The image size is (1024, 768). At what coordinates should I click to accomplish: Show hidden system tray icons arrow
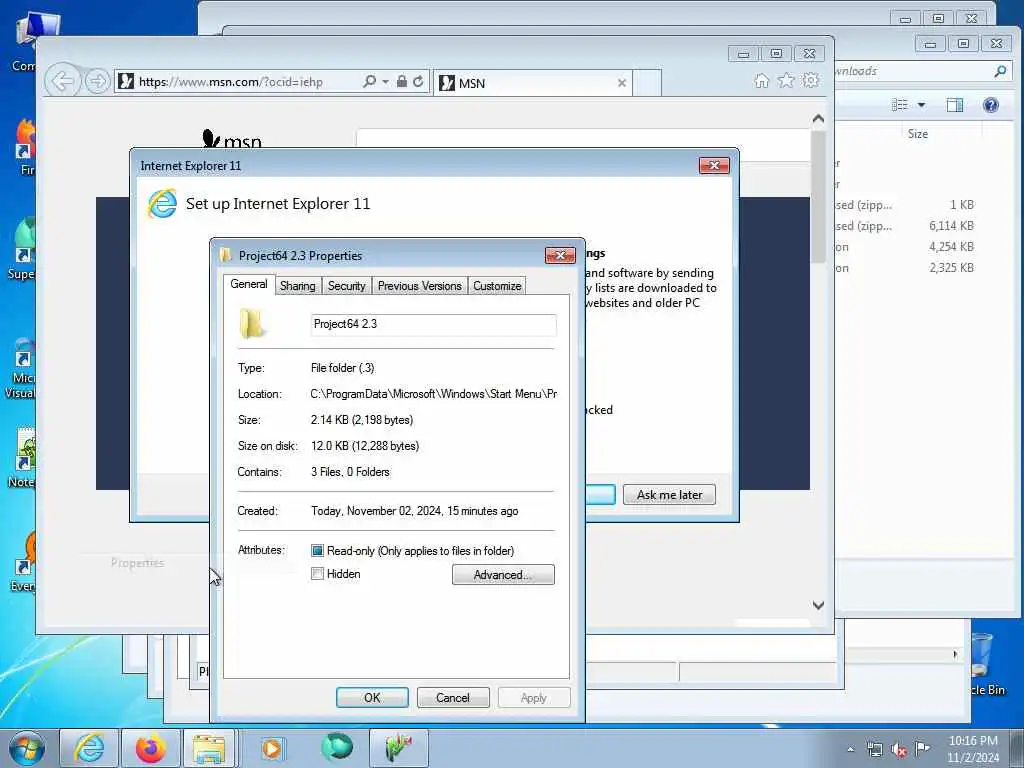[850, 750]
